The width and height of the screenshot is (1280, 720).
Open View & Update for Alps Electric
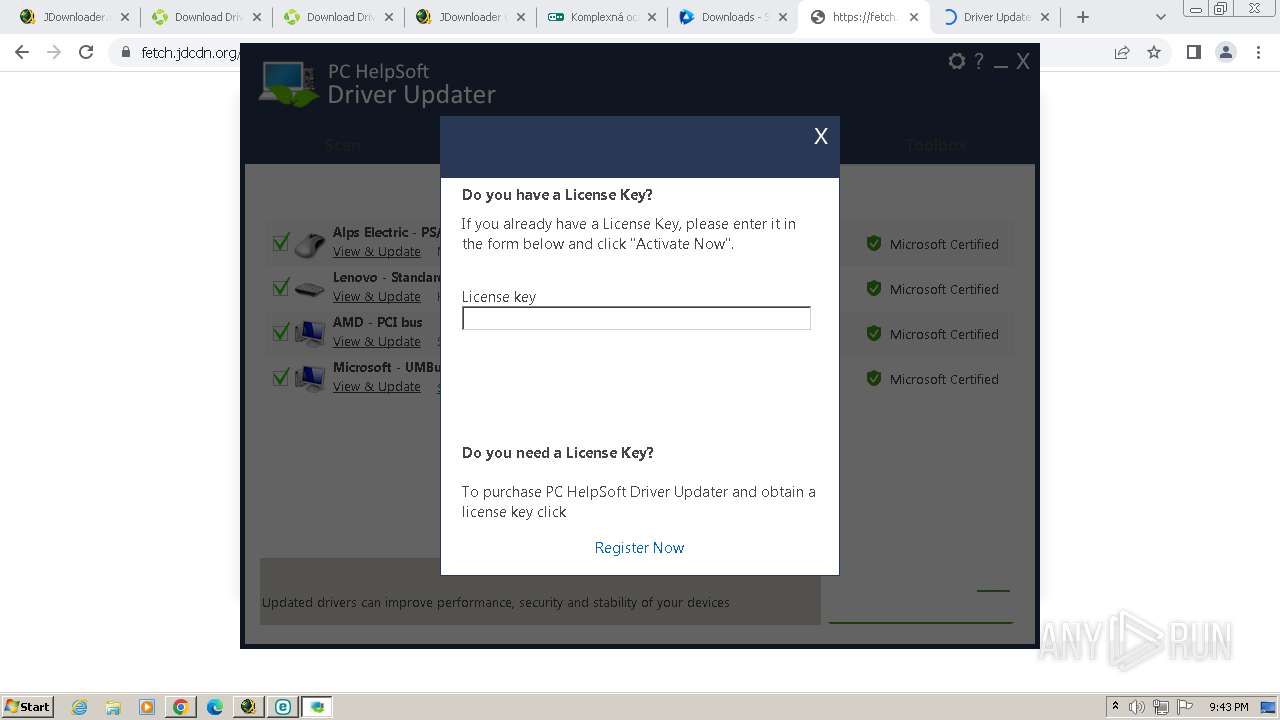pos(377,252)
